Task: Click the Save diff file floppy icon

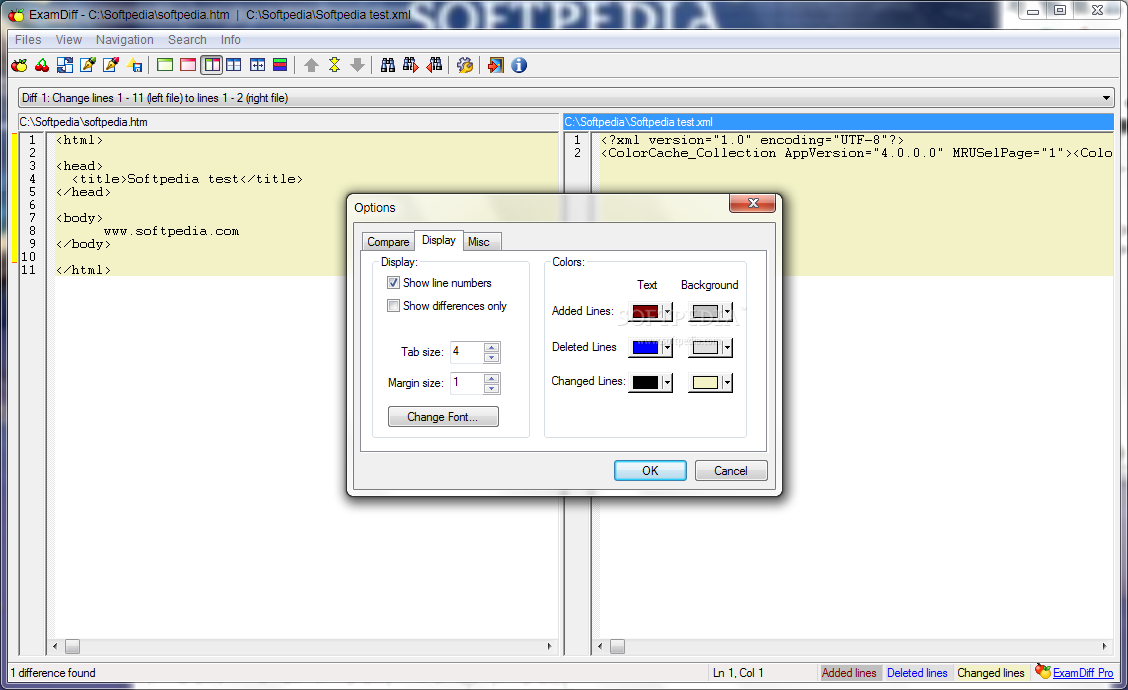Action: (x=135, y=65)
